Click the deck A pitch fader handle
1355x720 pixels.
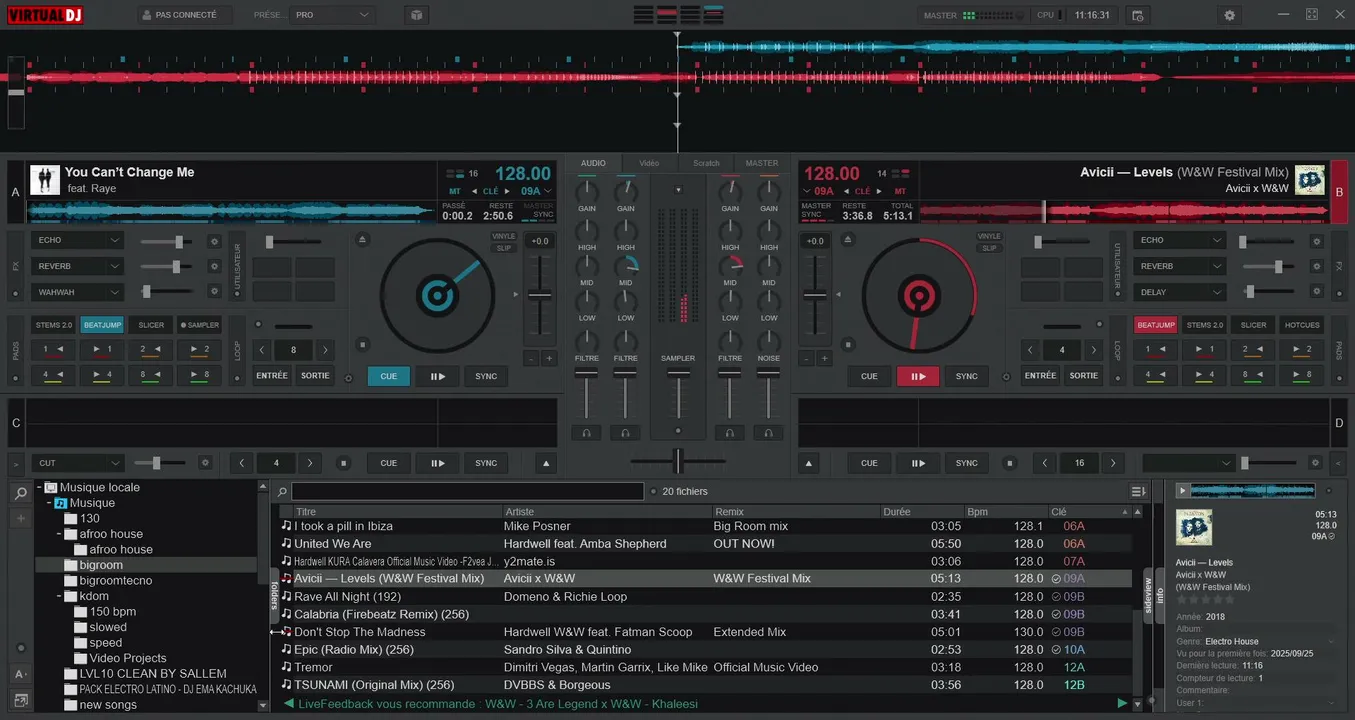(x=540, y=295)
